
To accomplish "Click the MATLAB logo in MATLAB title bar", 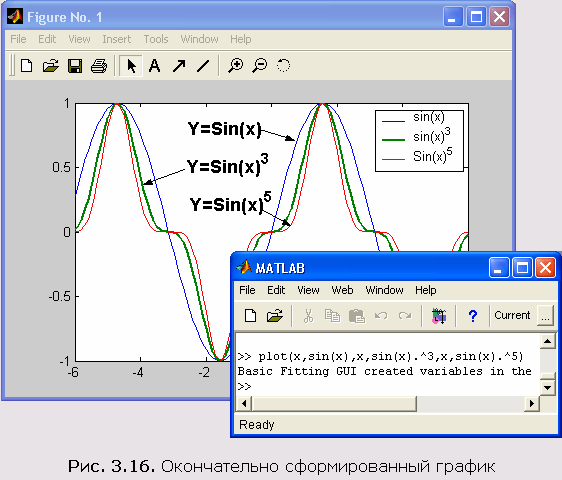I will (244, 267).
